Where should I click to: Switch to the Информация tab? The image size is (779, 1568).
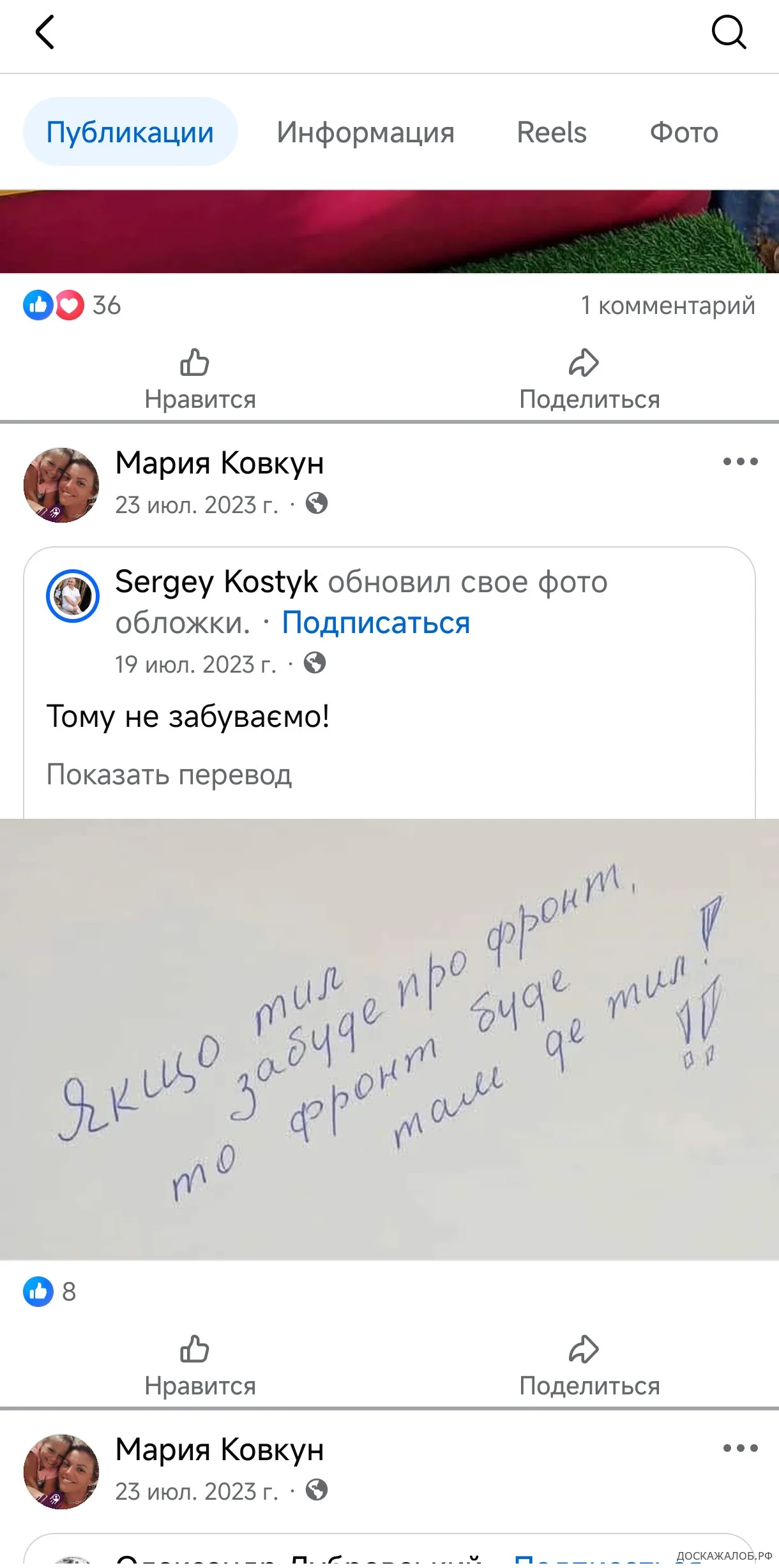[365, 132]
